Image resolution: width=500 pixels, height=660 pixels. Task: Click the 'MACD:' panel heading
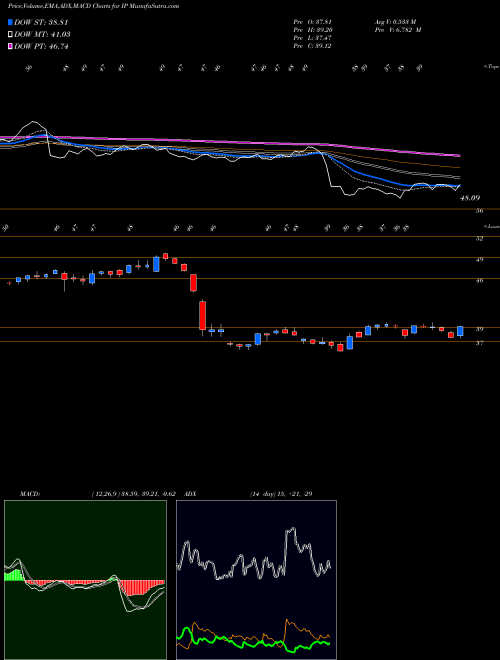pos(29,494)
